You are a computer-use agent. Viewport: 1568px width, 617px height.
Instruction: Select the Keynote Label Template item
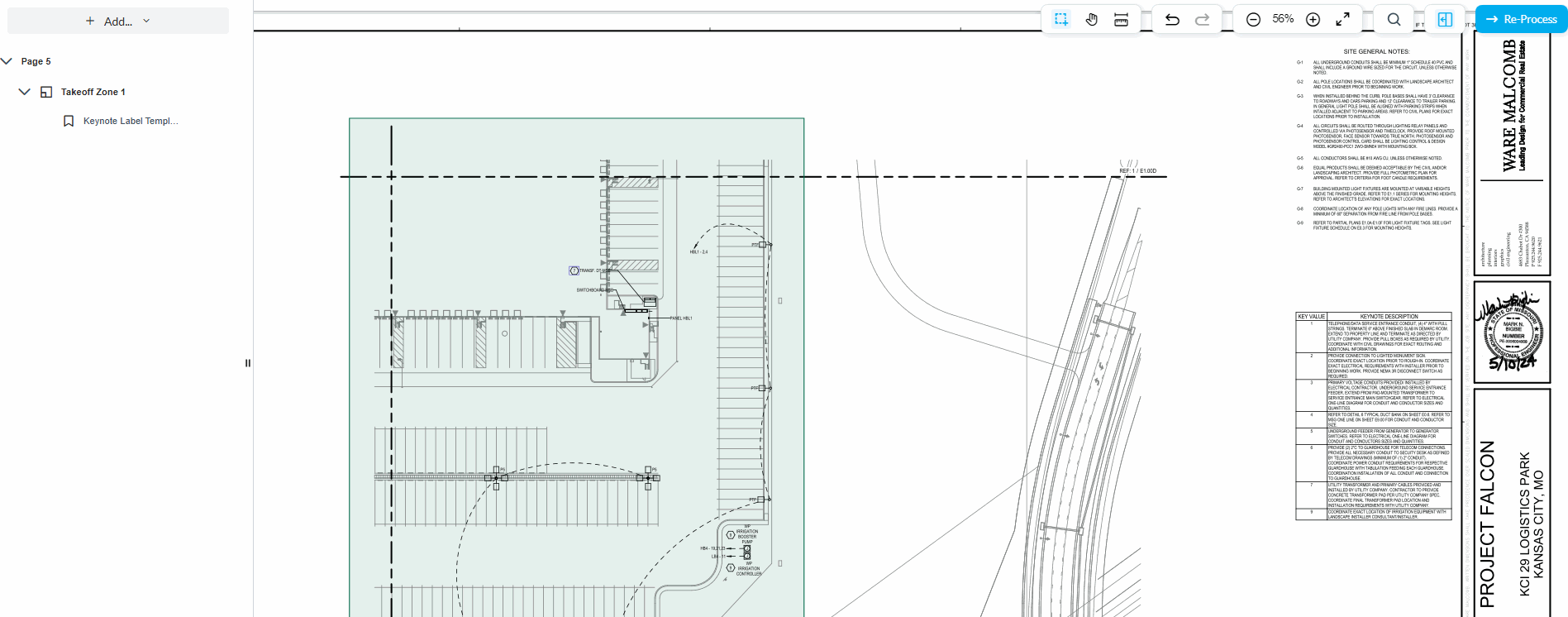tap(130, 121)
